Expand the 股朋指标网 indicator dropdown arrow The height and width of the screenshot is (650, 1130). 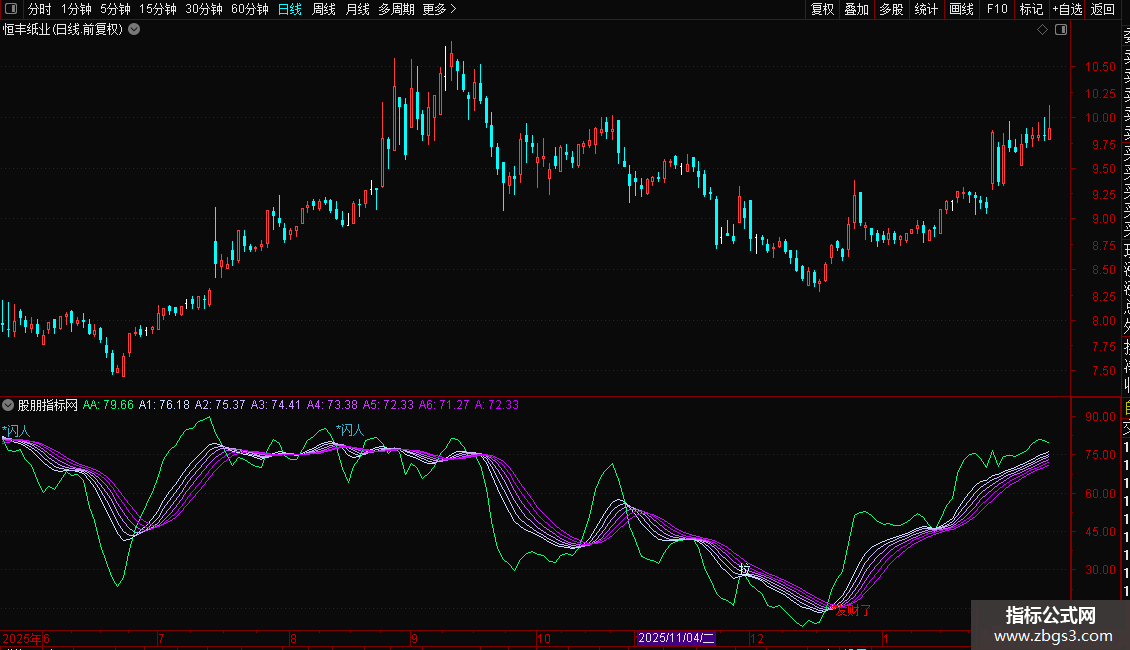click(9, 405)
